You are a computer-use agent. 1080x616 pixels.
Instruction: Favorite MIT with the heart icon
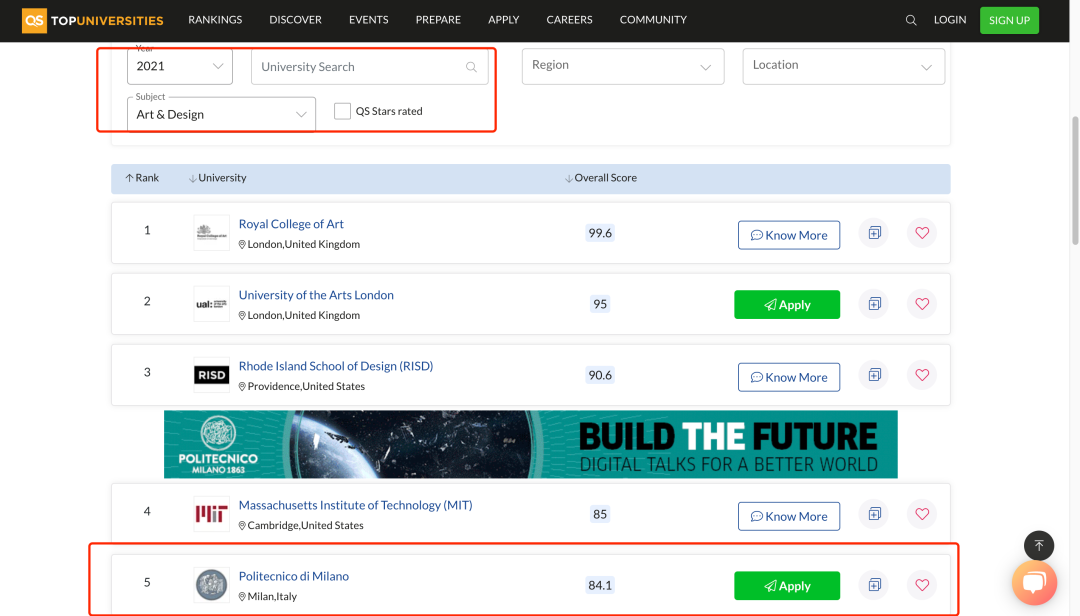click(x=922, y=514)
